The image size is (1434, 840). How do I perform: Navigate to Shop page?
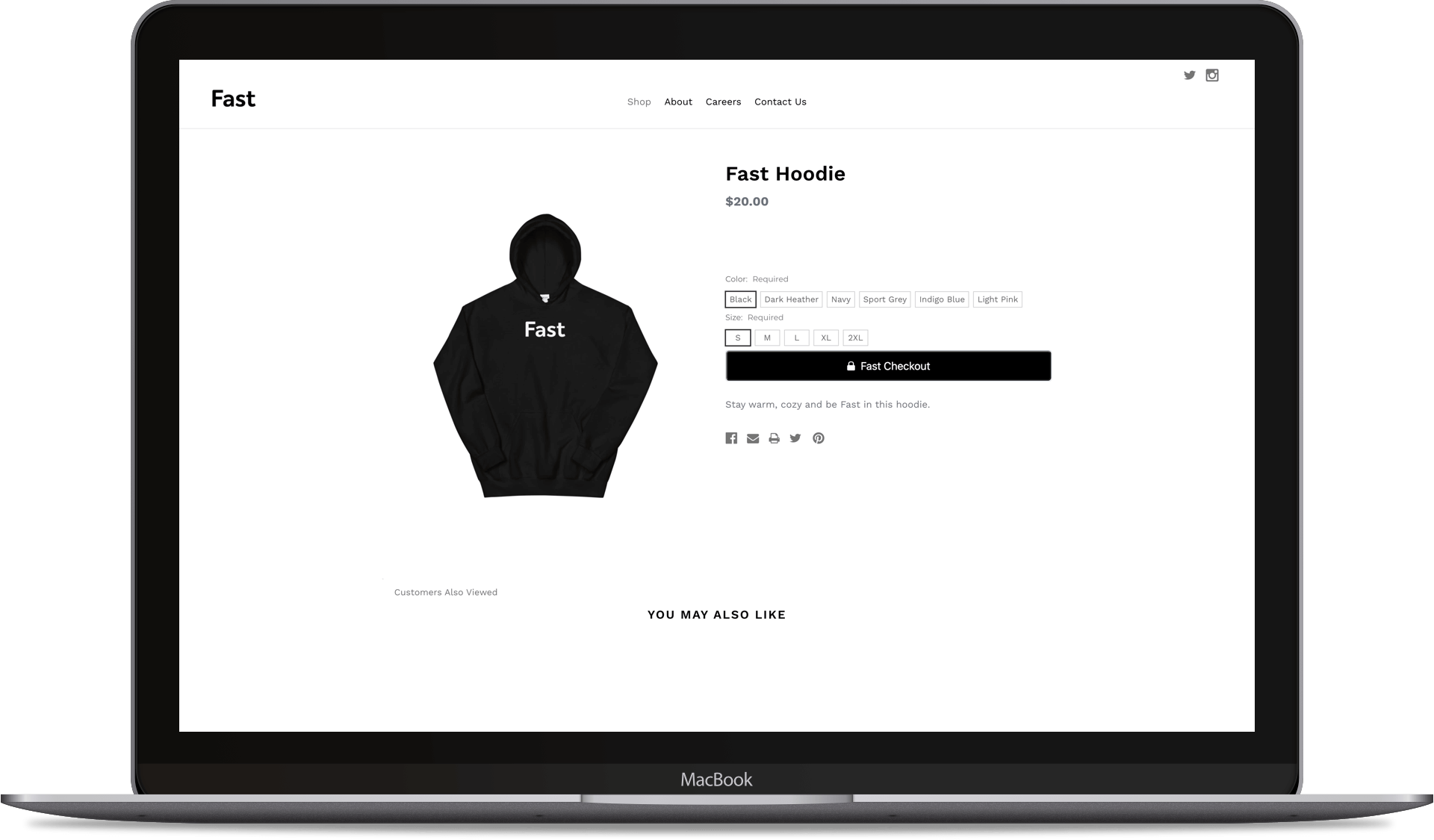tap(639, 101)
